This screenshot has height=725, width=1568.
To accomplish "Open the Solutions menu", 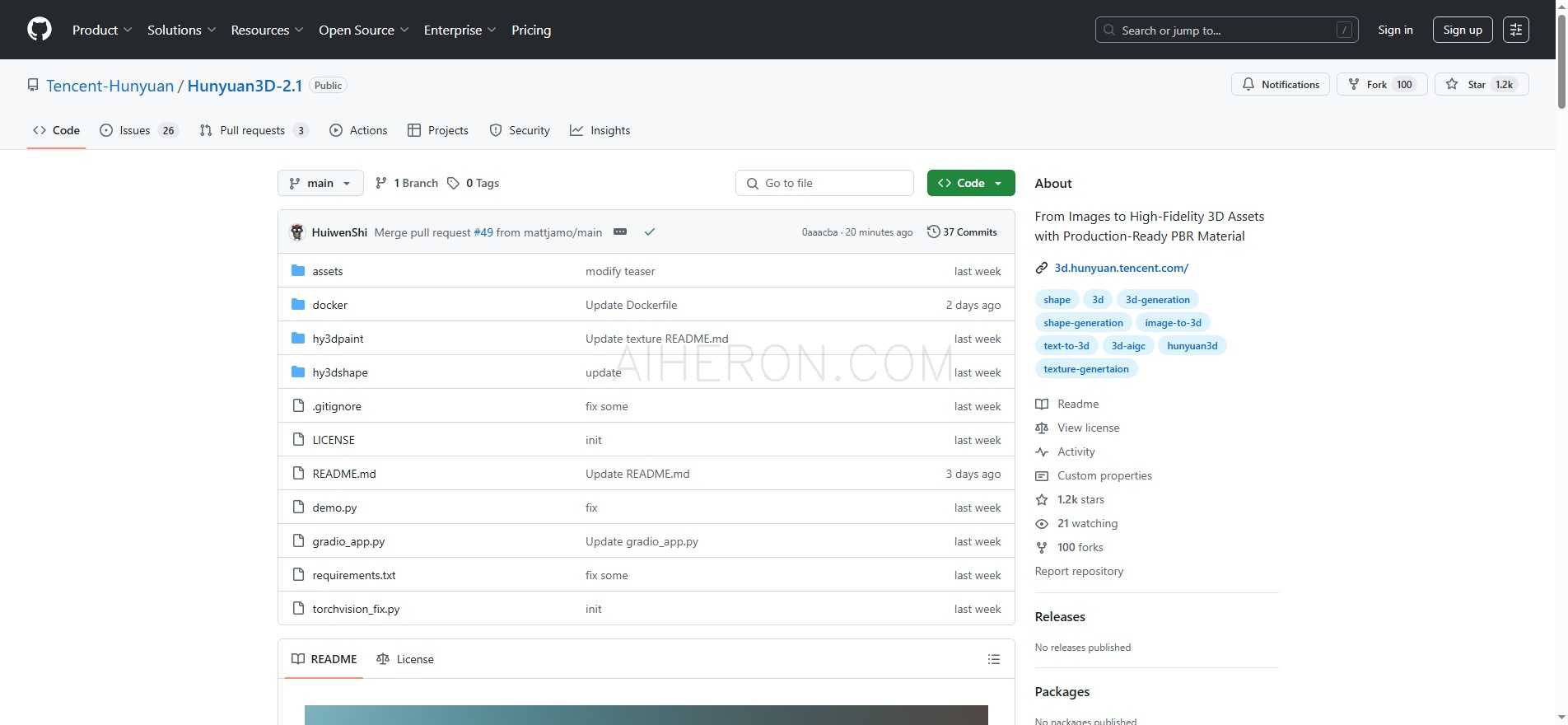I will click(181, 30).
